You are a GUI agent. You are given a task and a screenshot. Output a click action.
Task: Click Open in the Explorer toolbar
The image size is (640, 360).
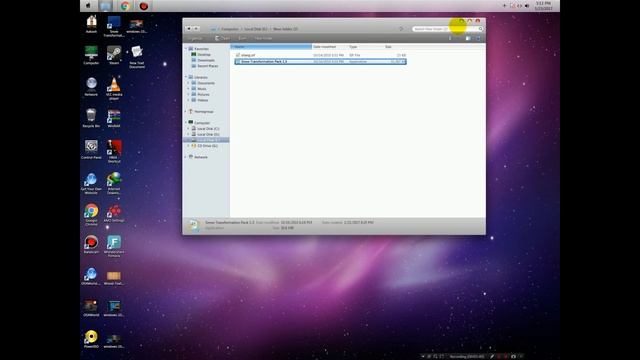[222, 38]
